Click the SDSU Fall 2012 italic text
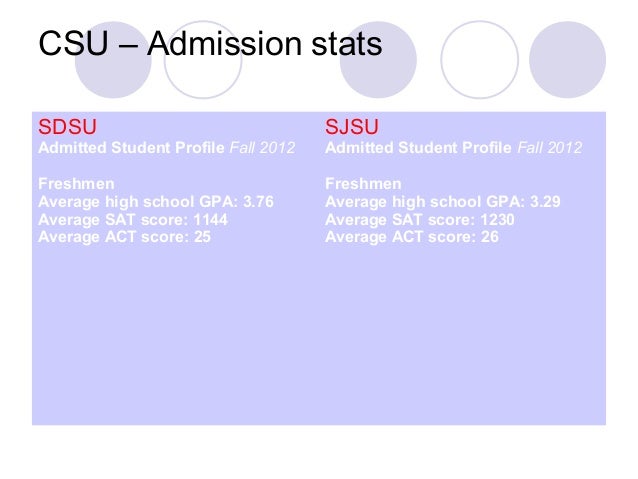The height and width of the screenshot is (479, 638). (262, 147)
